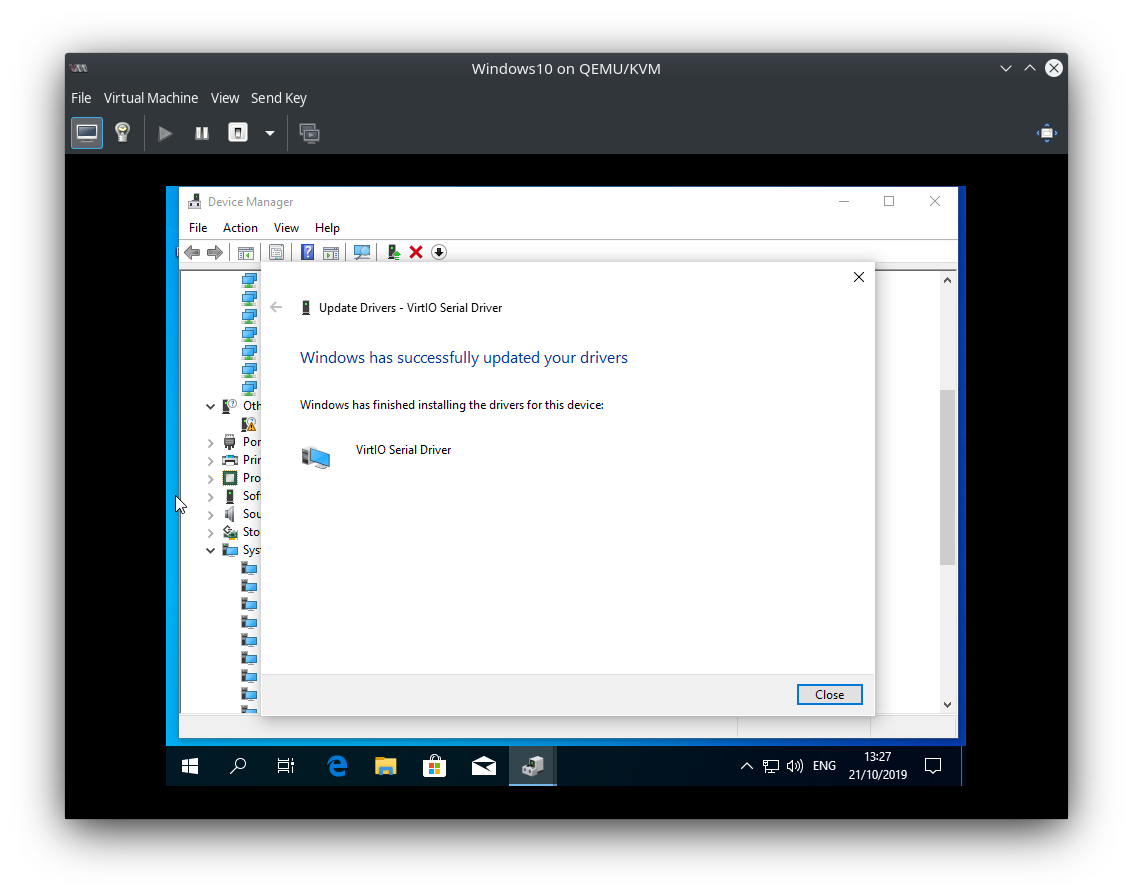1133x896 pixels.
Task: Click the Run virtual machine play button
Action: 165,133
